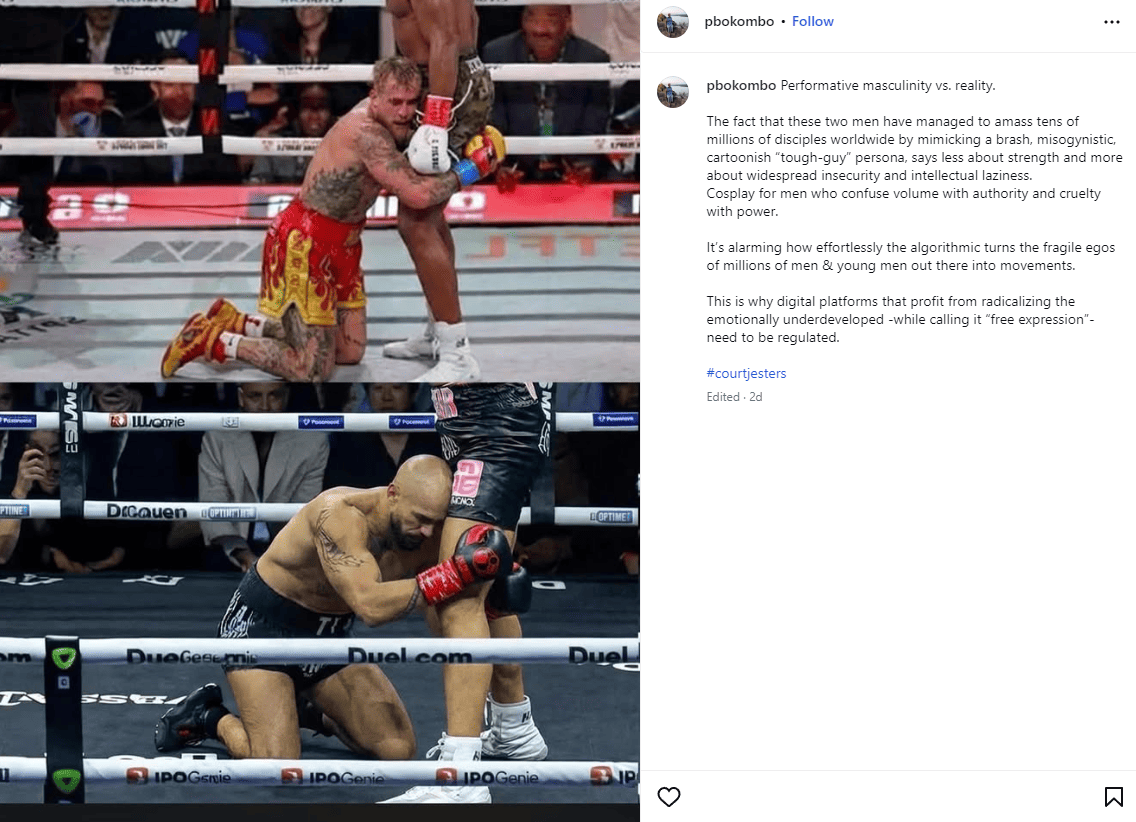The height and width of the screenshot is (822, 1136).
Task: Click the 'Performative masculinity vs. reality.' caption text
Action: point(888,85)
